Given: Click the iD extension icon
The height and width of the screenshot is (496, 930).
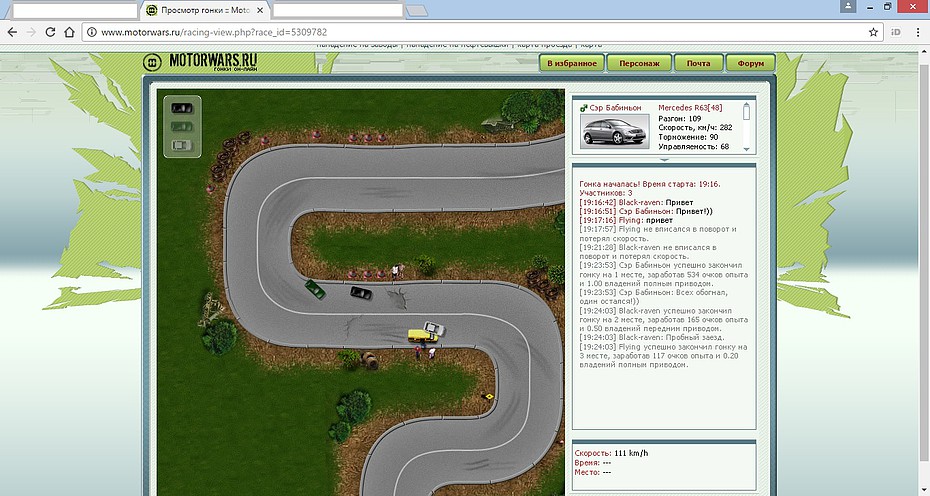Looking at the screenshot, I should tap(896, 32).
